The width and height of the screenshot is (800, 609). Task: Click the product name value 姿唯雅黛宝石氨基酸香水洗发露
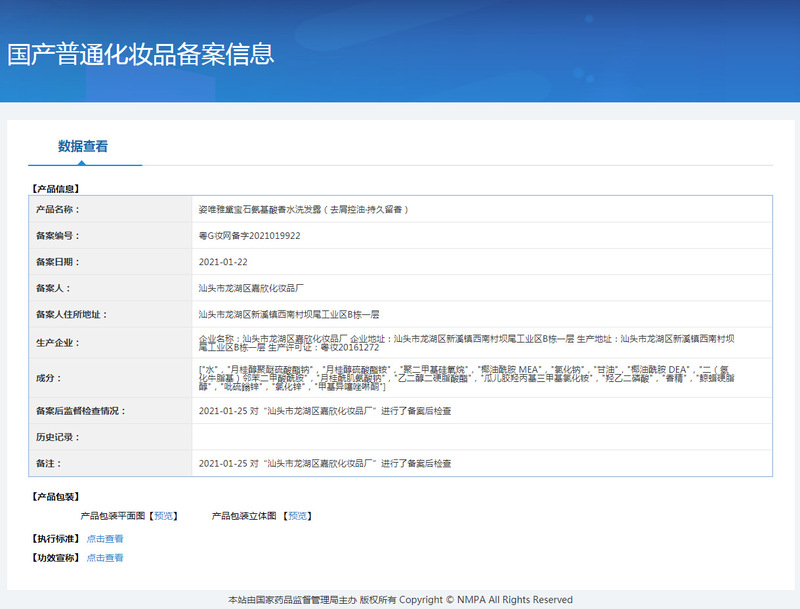(304, 210)
